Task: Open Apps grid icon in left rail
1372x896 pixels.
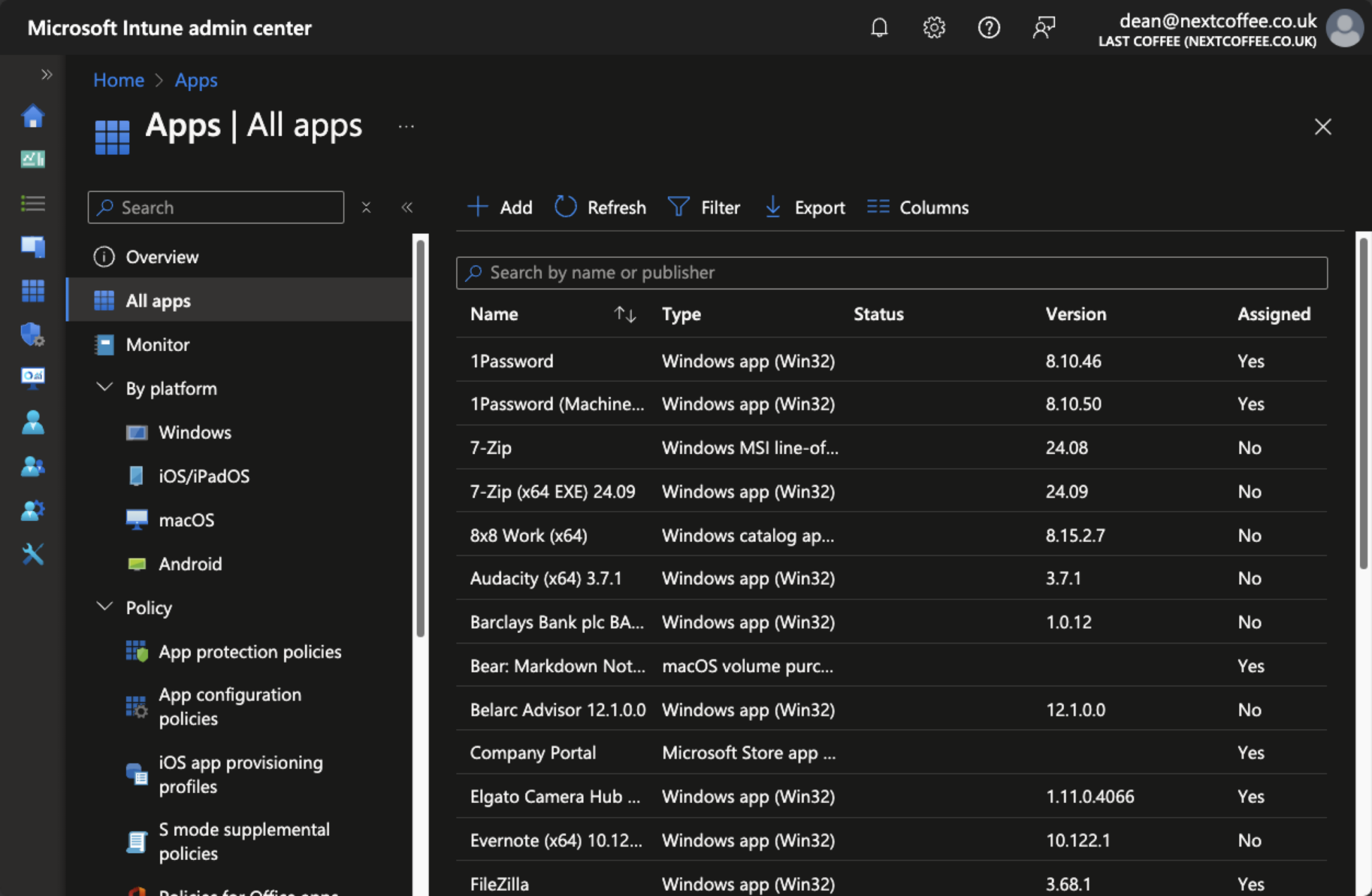Action: coord(33,291)
